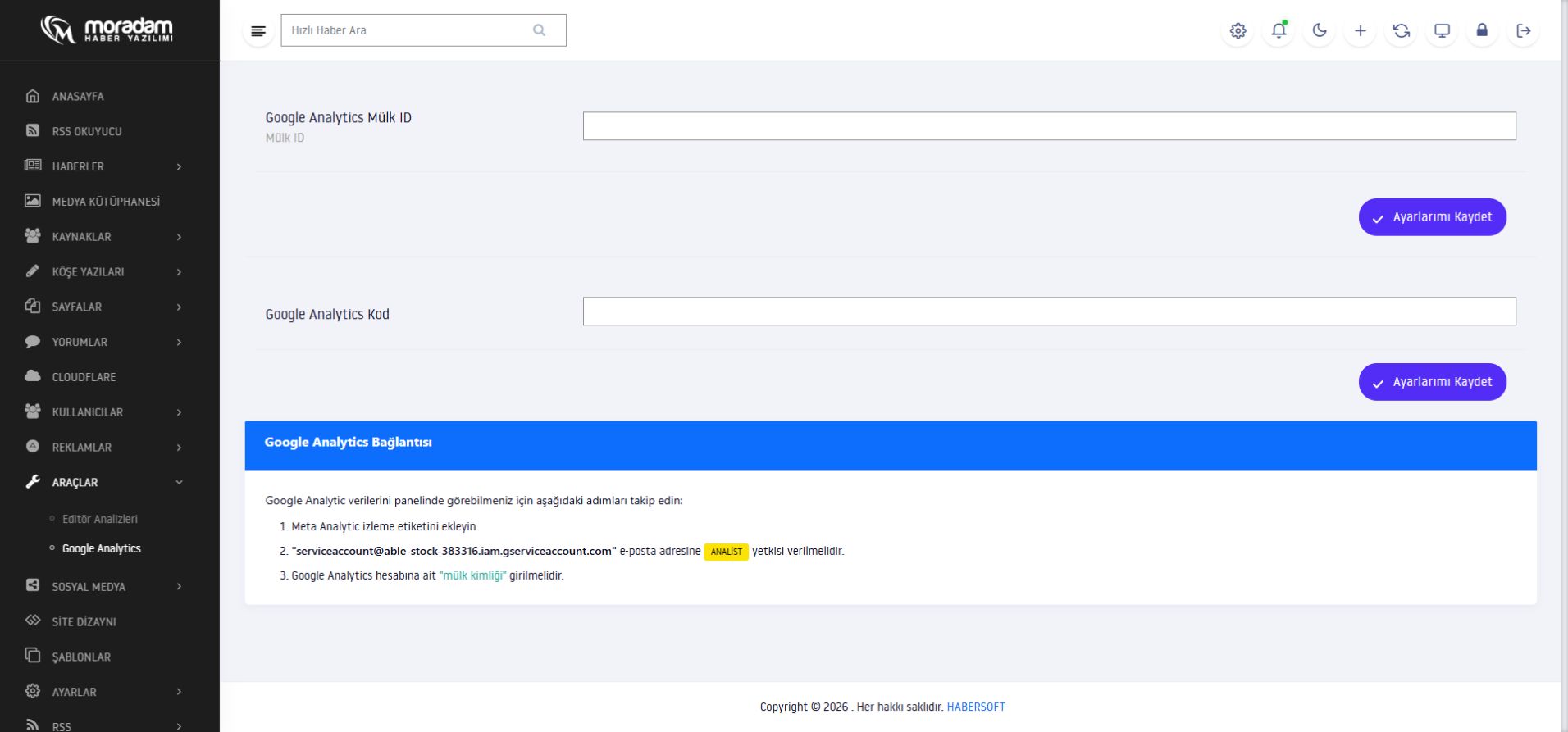Open SİTE DİZAYNI menu item
Image resolution: width=1568 pixels, height=732 pixels.
(x=84, y=621)
